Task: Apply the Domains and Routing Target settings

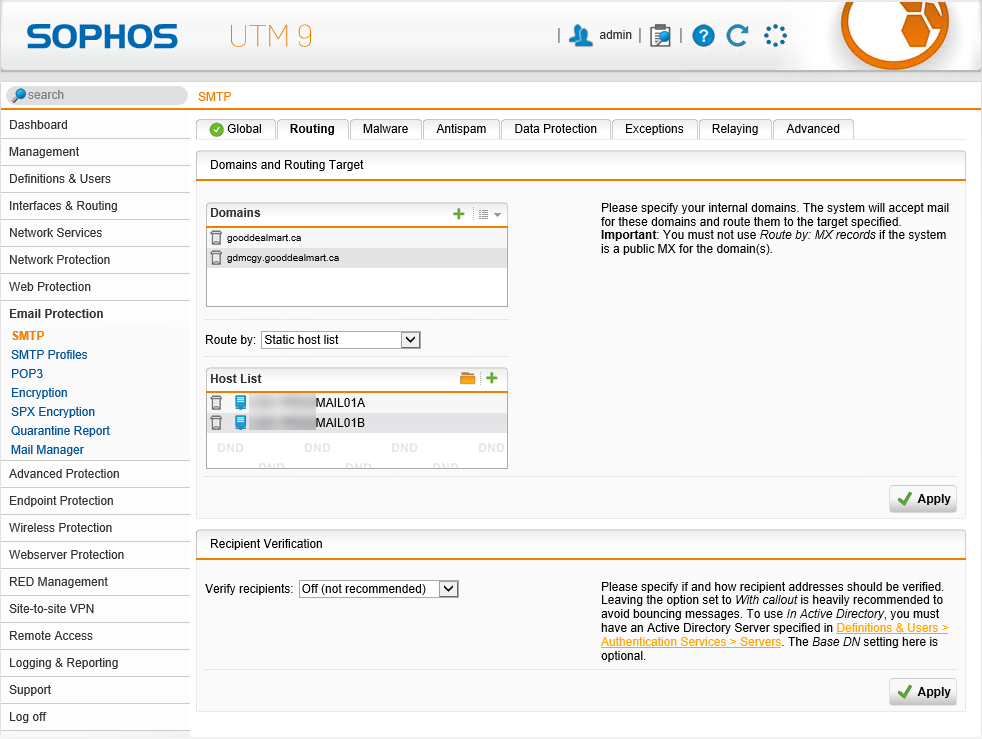Action: coord(923,499)
